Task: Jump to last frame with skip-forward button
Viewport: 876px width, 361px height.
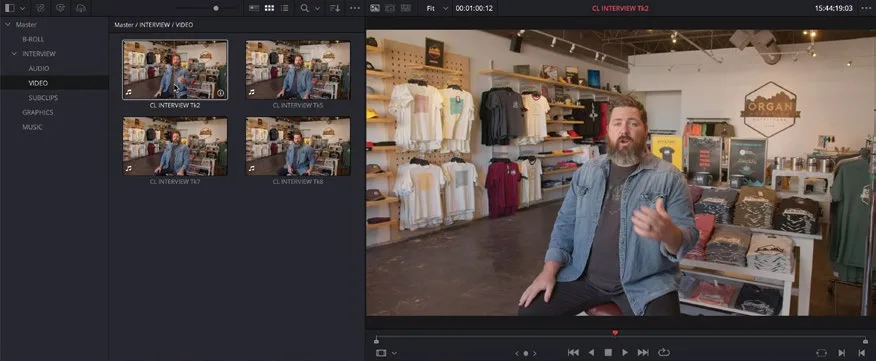Action: (x=643, y=353)
